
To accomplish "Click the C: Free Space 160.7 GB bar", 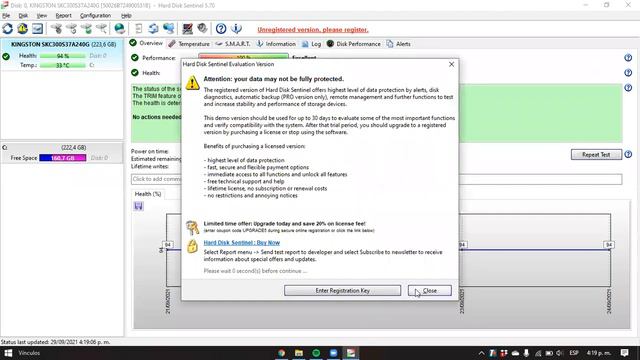I will click(62, 158).
